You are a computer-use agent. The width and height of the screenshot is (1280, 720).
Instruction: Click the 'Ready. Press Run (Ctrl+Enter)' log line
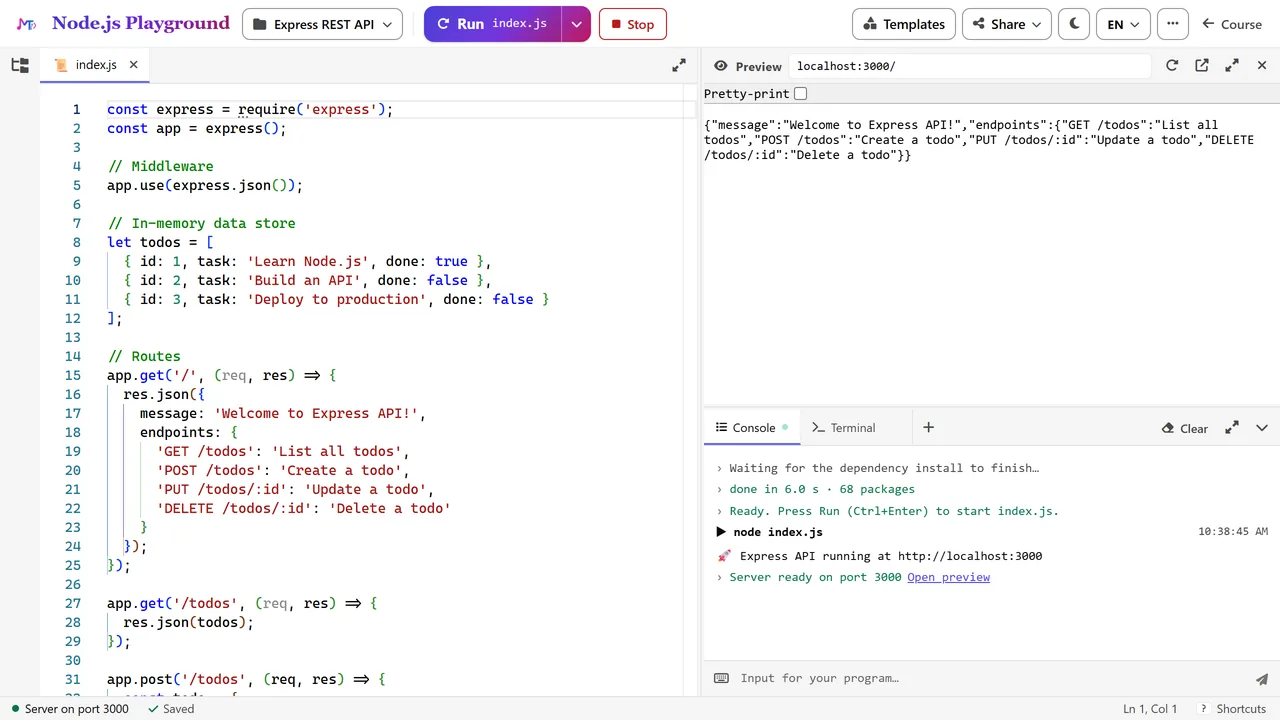tap(894, 511)
